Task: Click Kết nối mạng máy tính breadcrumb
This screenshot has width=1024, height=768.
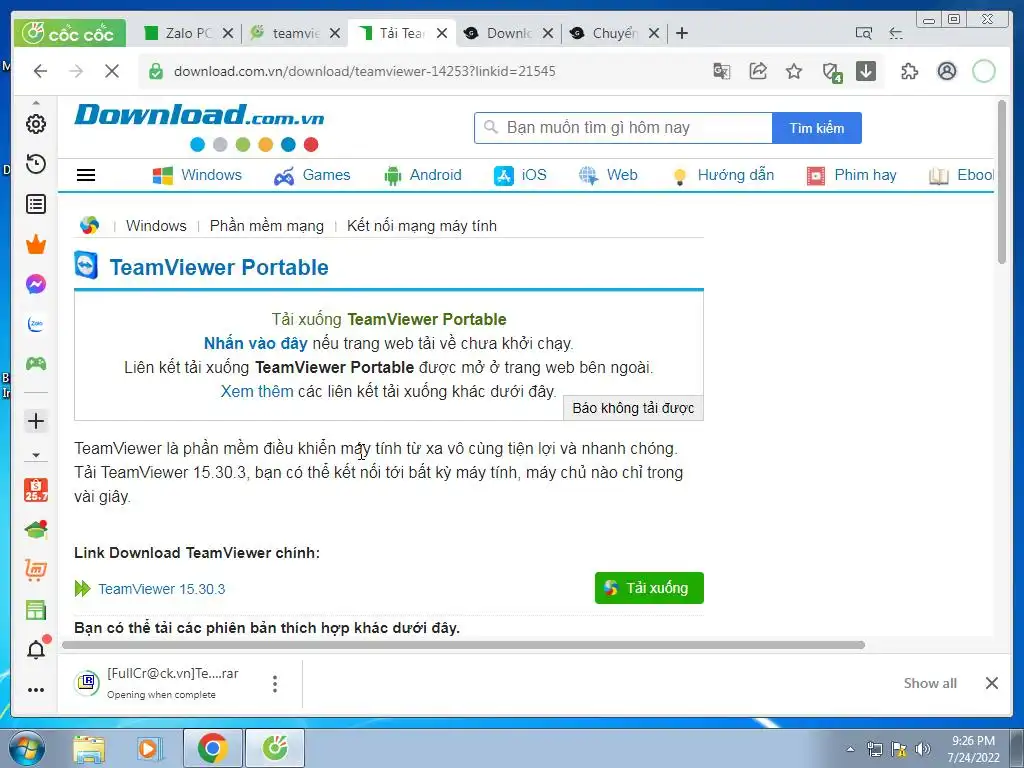Action: (422, 226)
